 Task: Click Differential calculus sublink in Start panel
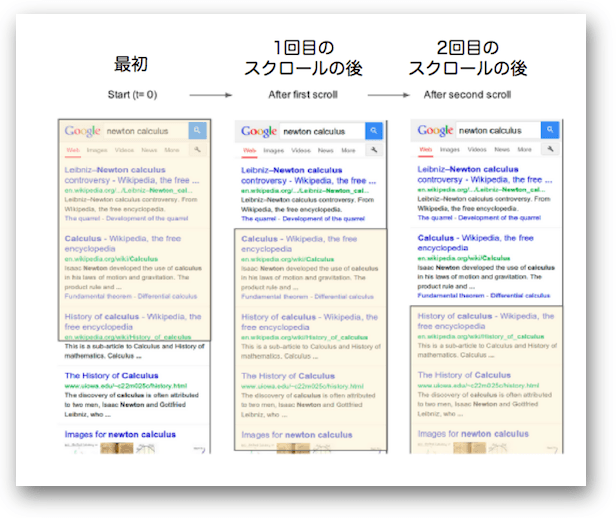tap(167, 296)
